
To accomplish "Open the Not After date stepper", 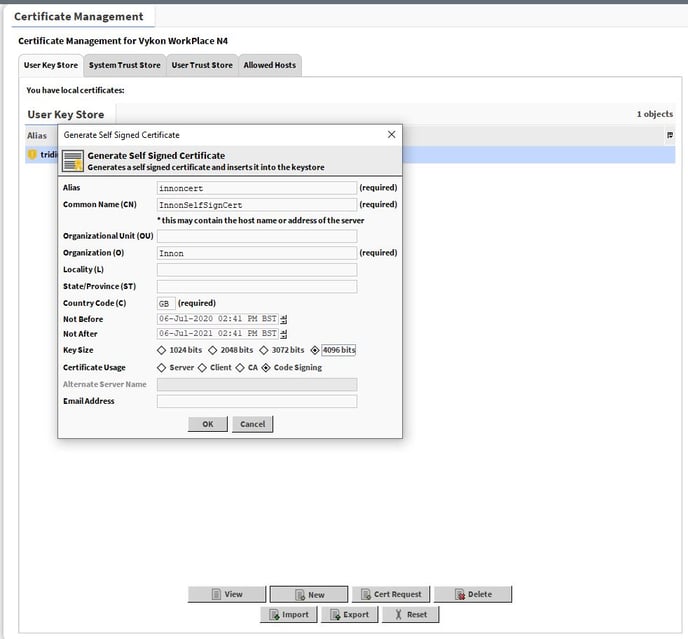I will [284, 334].
